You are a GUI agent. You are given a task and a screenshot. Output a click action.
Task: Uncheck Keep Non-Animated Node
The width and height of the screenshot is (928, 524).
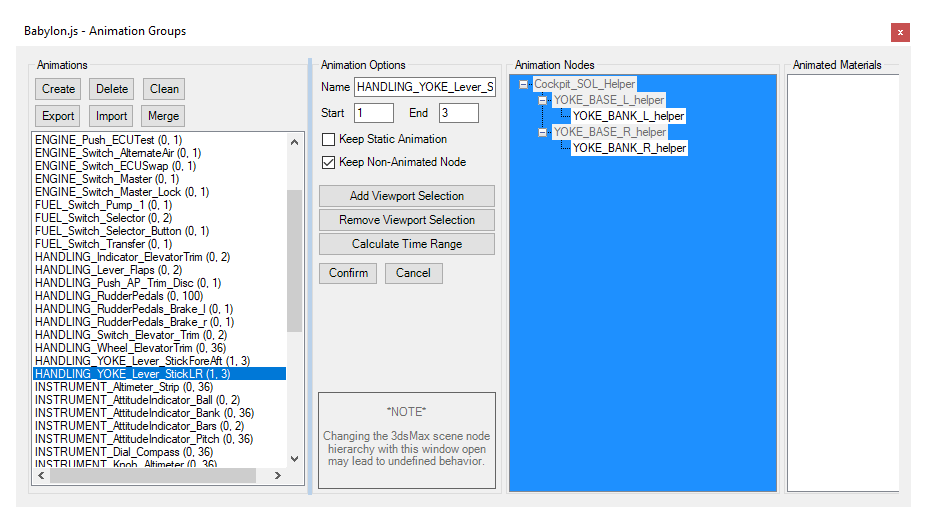coord(328,162)
